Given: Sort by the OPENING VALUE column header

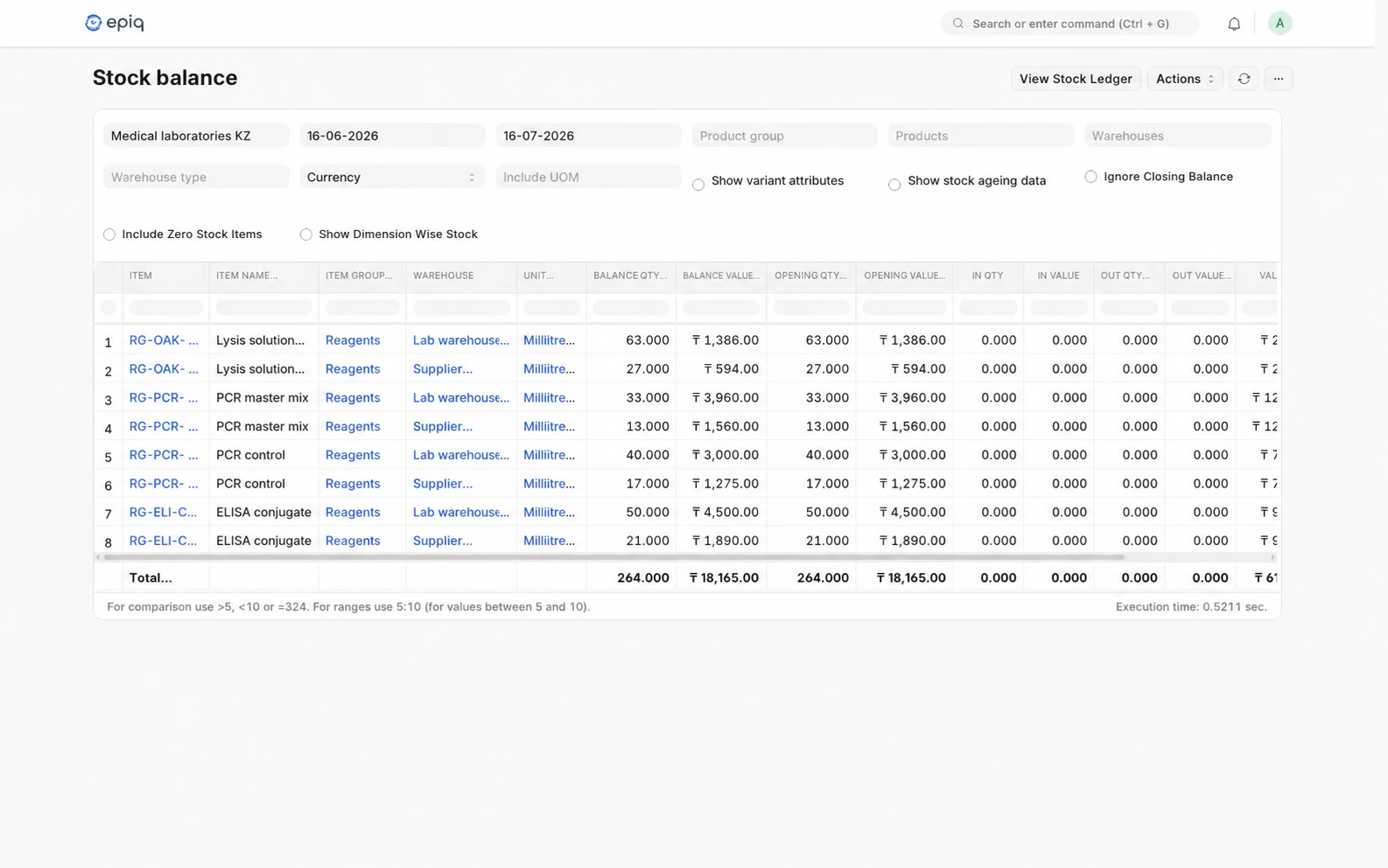Looking at the screenshot, I should 904,276.
